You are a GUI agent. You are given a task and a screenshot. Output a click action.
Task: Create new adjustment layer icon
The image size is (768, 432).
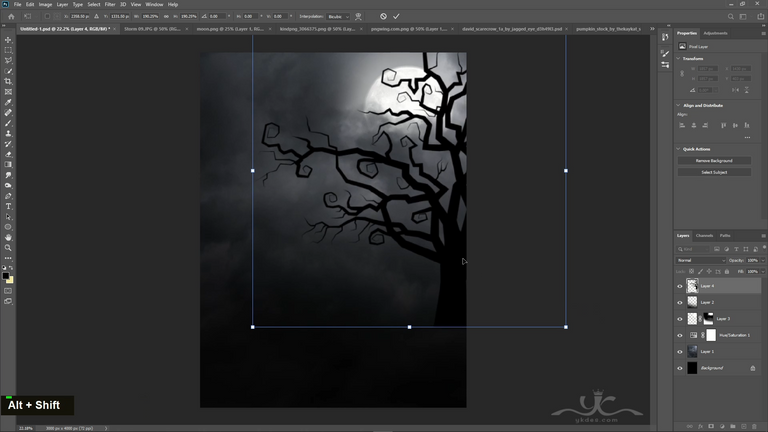tap(722, 427)
